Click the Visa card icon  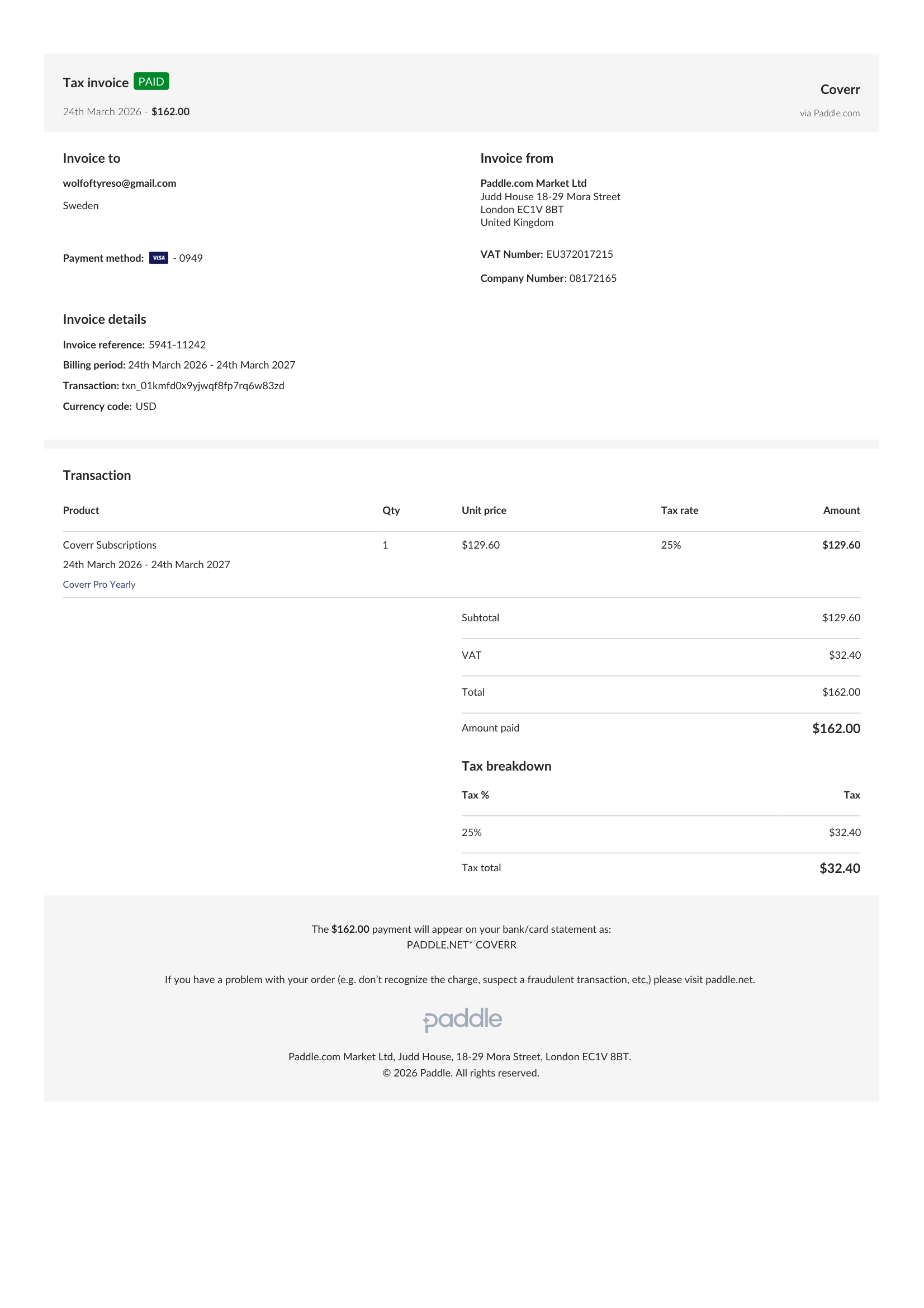[x=159, y=258]
